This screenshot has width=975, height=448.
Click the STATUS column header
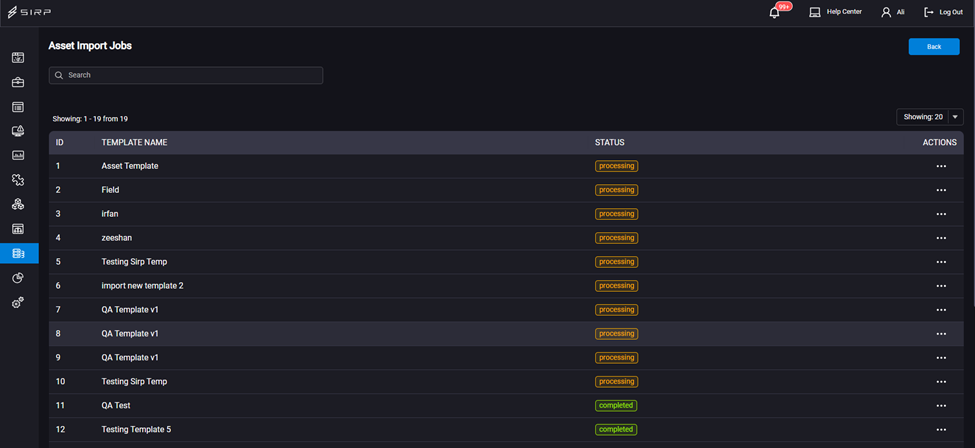pyautogui.click(x=609, y=142)
